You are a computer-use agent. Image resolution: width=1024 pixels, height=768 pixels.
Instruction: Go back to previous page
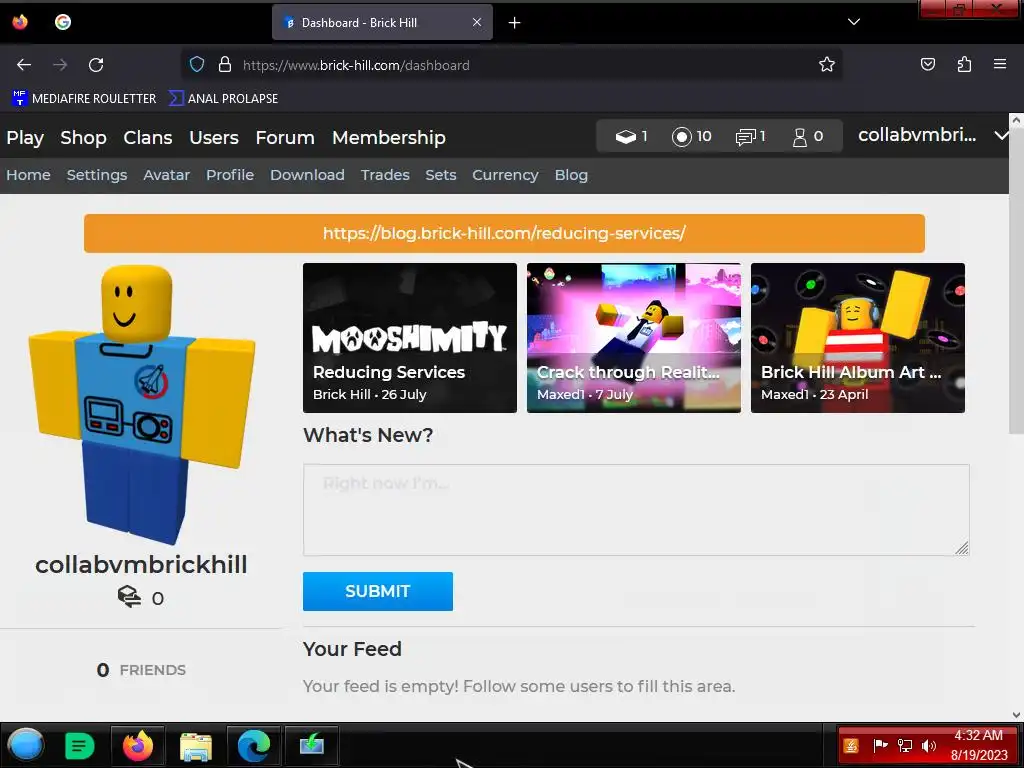(24, 65)
